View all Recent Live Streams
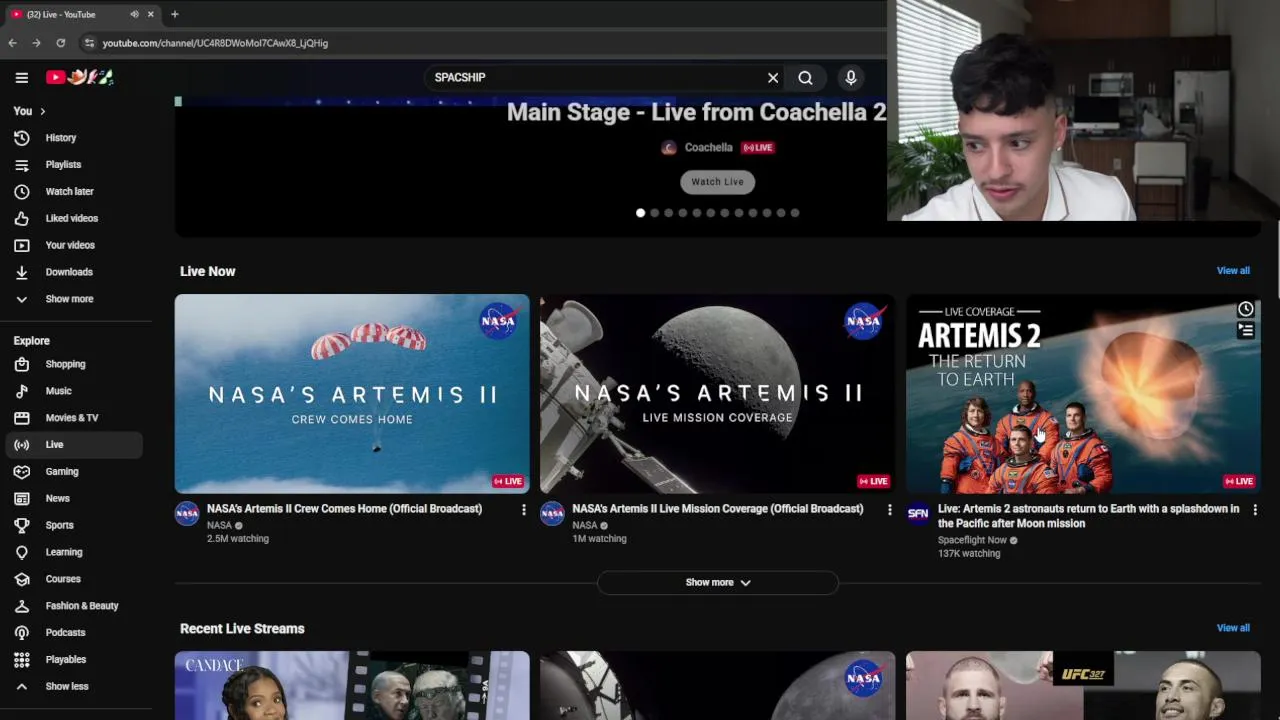1280x720 pixels. 1233,628
